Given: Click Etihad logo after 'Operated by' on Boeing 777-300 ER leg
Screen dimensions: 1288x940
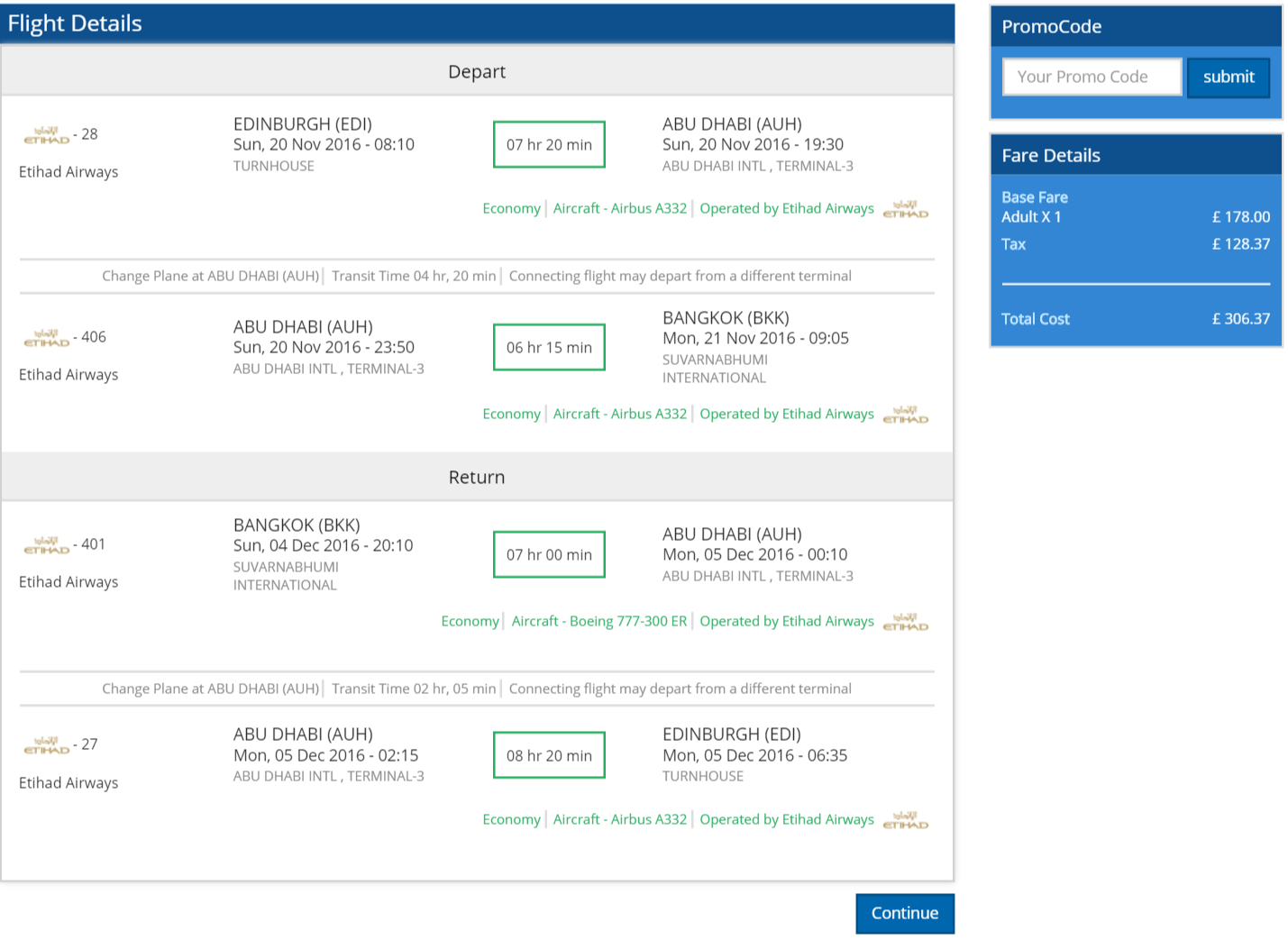Looking at the screenshot, I should coord(906,622).
